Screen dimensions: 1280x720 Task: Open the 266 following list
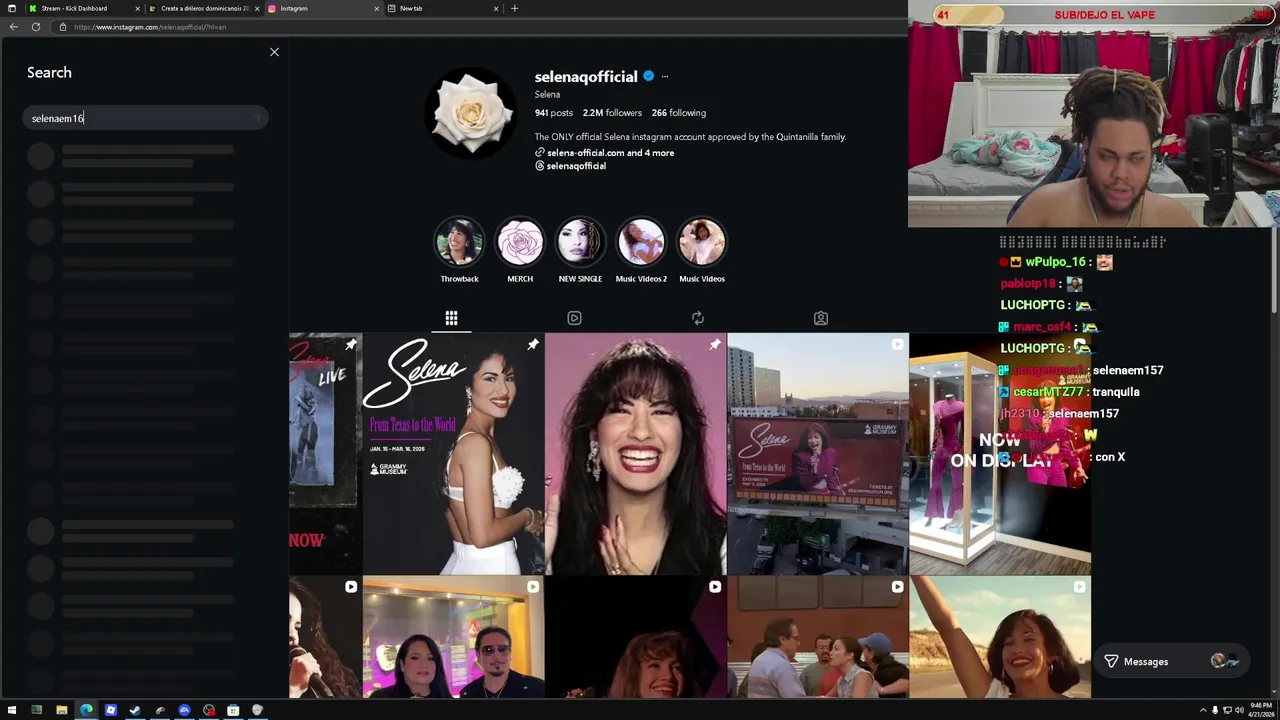click(x=678, y=113)
